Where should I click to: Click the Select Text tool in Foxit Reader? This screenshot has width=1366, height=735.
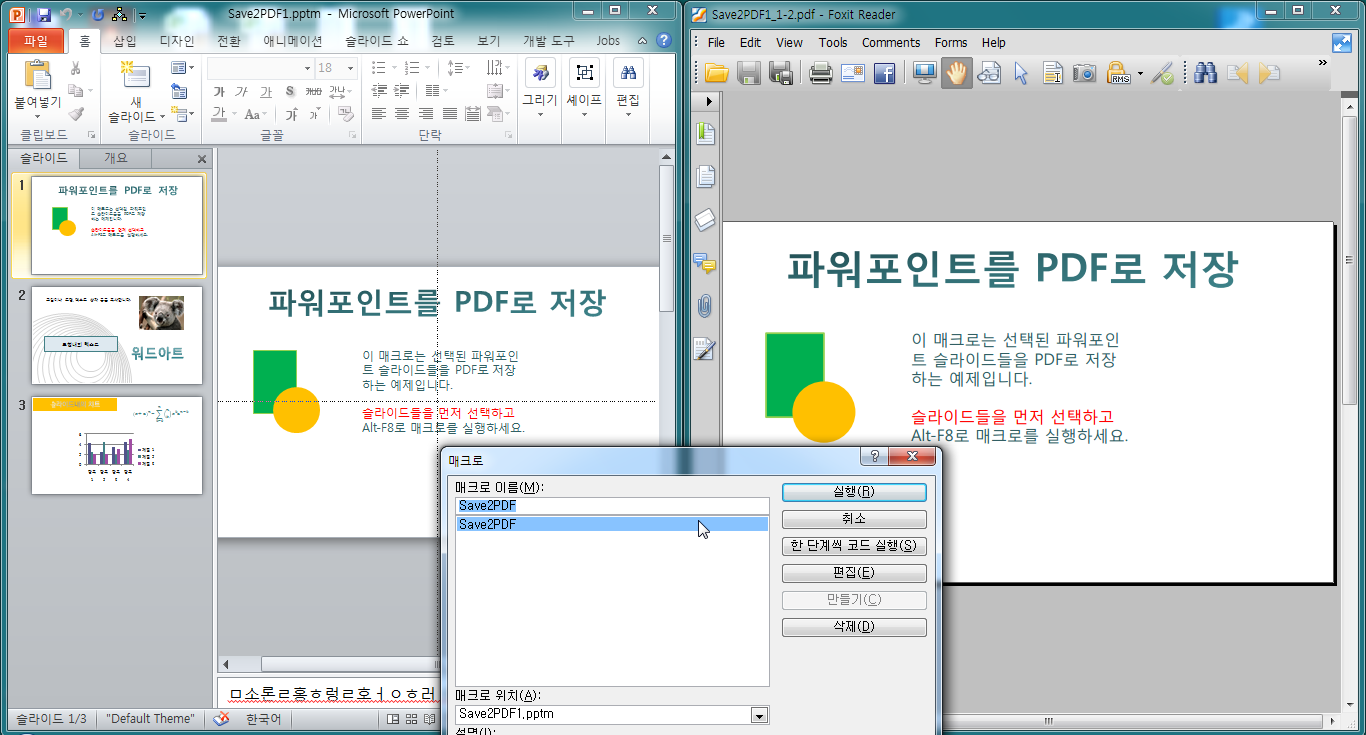(x=1052, y=72)
